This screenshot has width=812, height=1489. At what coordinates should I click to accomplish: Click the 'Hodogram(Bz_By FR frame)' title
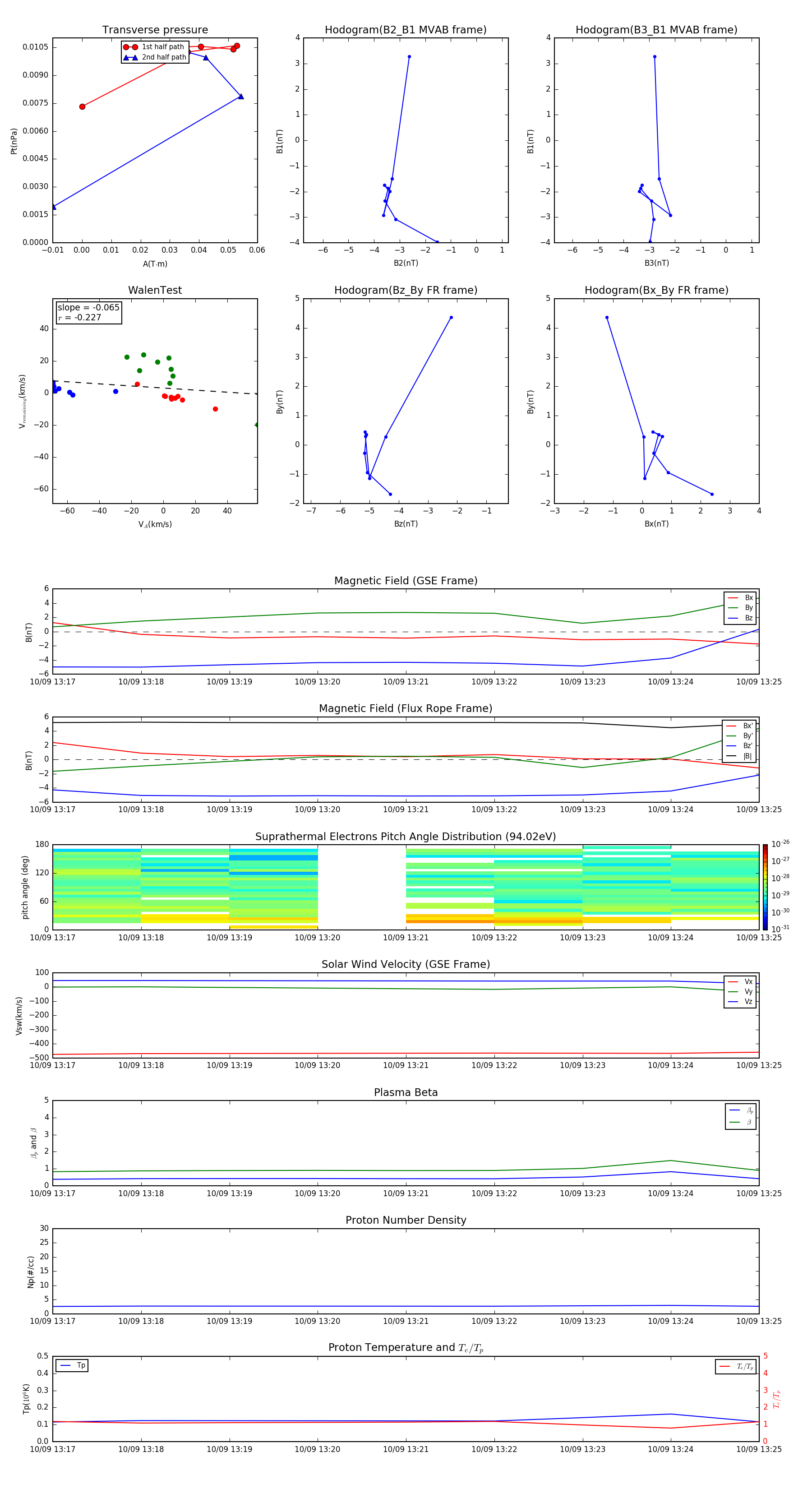pyautogui.click(x=406, y=290)
